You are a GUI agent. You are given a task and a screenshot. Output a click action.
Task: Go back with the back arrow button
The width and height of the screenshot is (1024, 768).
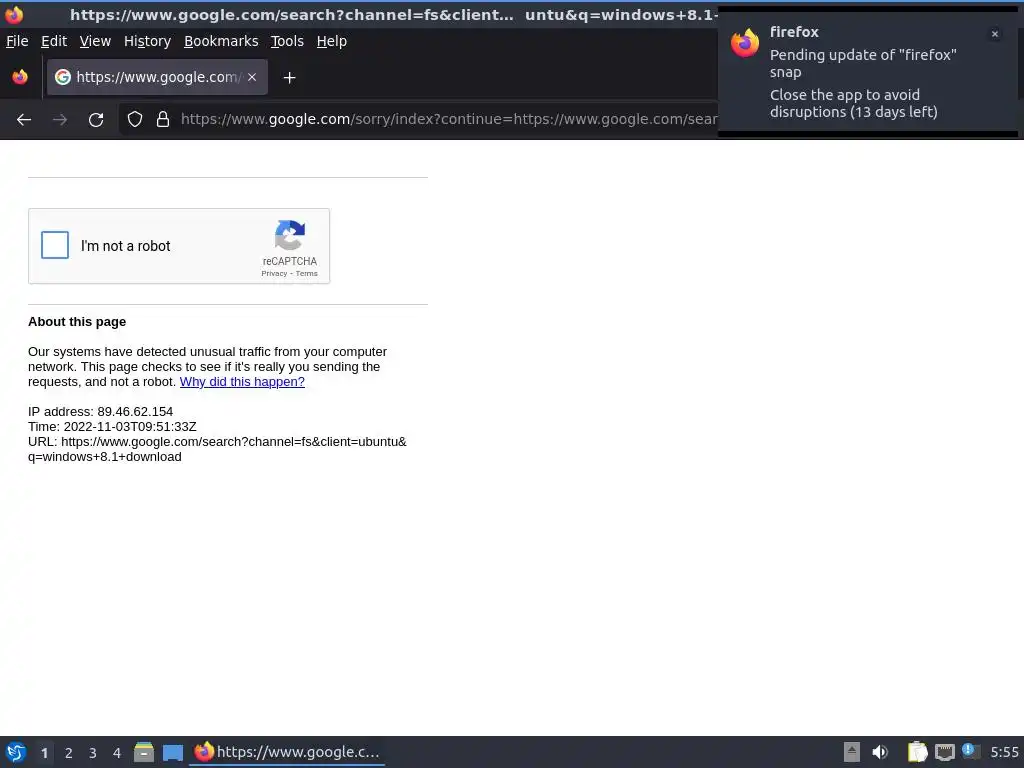24,120
